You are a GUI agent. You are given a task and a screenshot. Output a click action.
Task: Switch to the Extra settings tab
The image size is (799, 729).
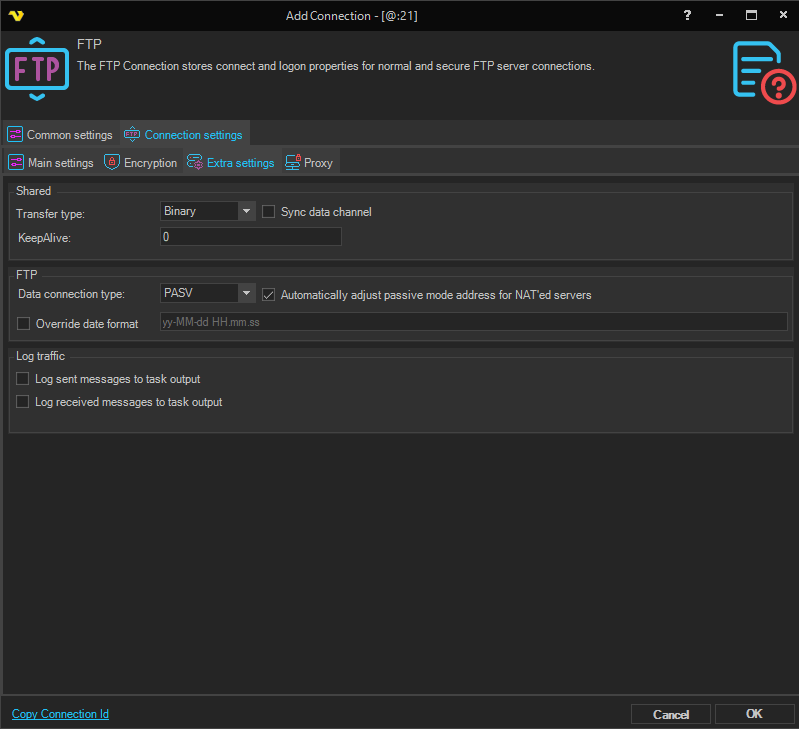[x=239, y=163]
